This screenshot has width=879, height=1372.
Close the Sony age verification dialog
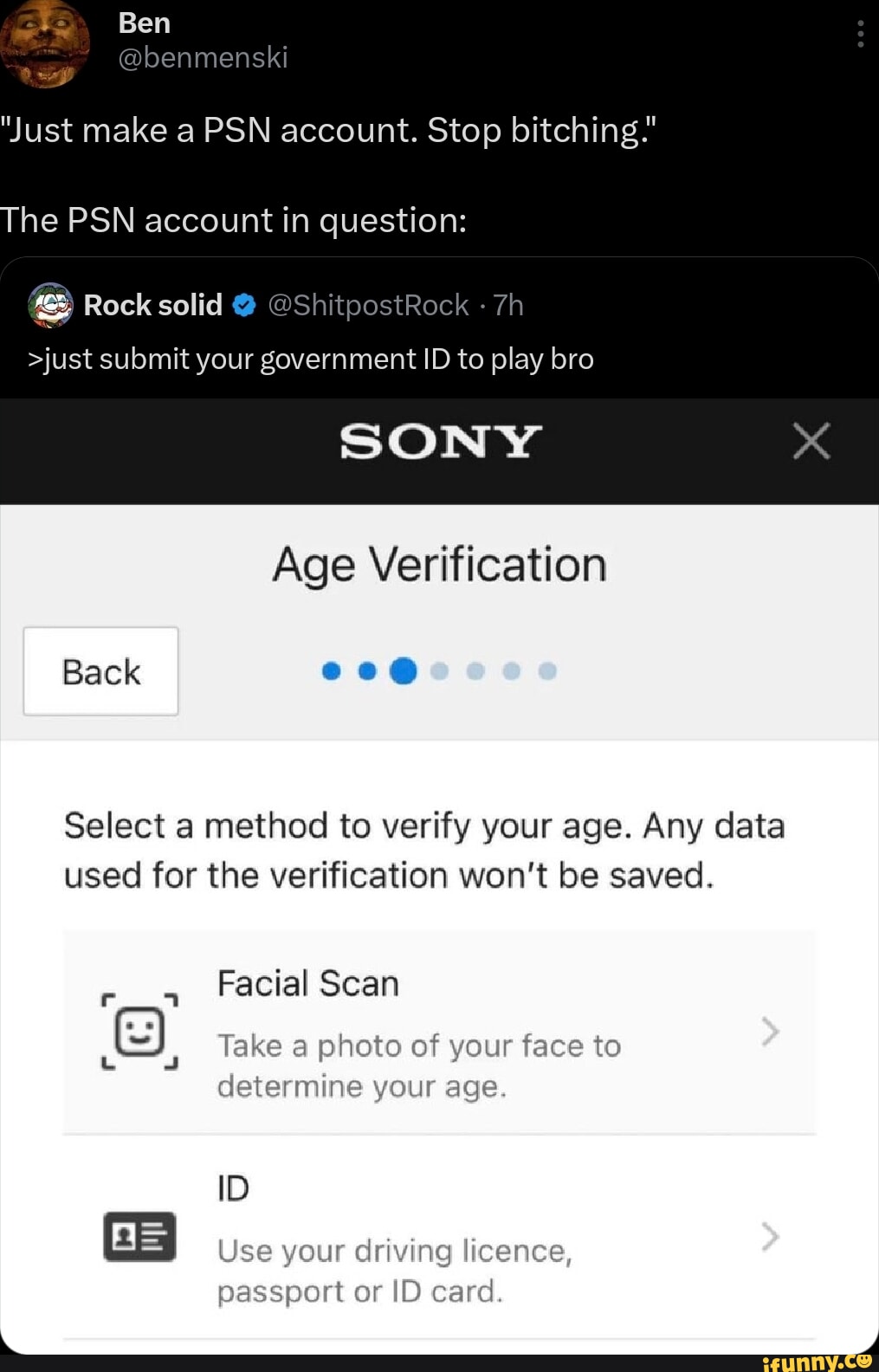tap(811, 441)
